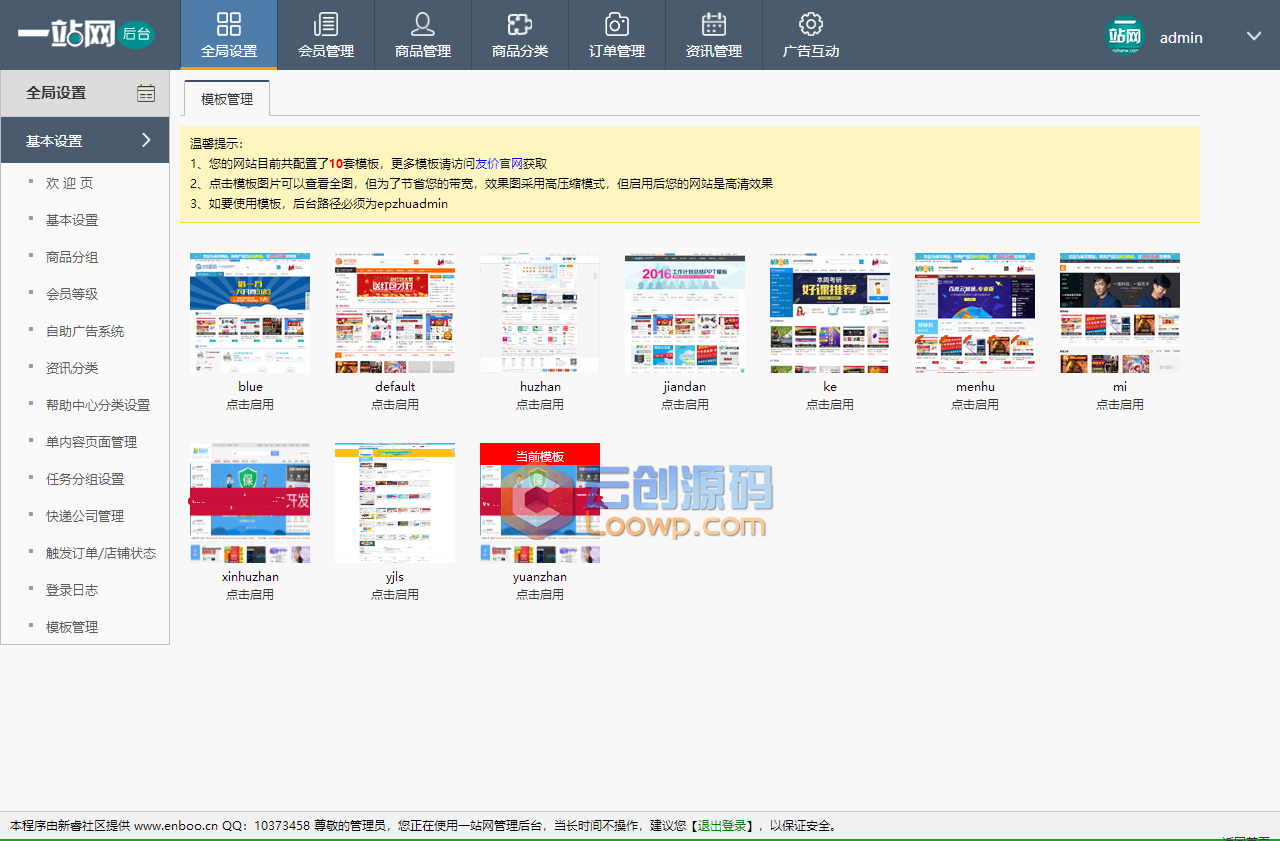Open 全局设置 in top navigation
This screenshot has height=841, width=1280.
(229, 35)
